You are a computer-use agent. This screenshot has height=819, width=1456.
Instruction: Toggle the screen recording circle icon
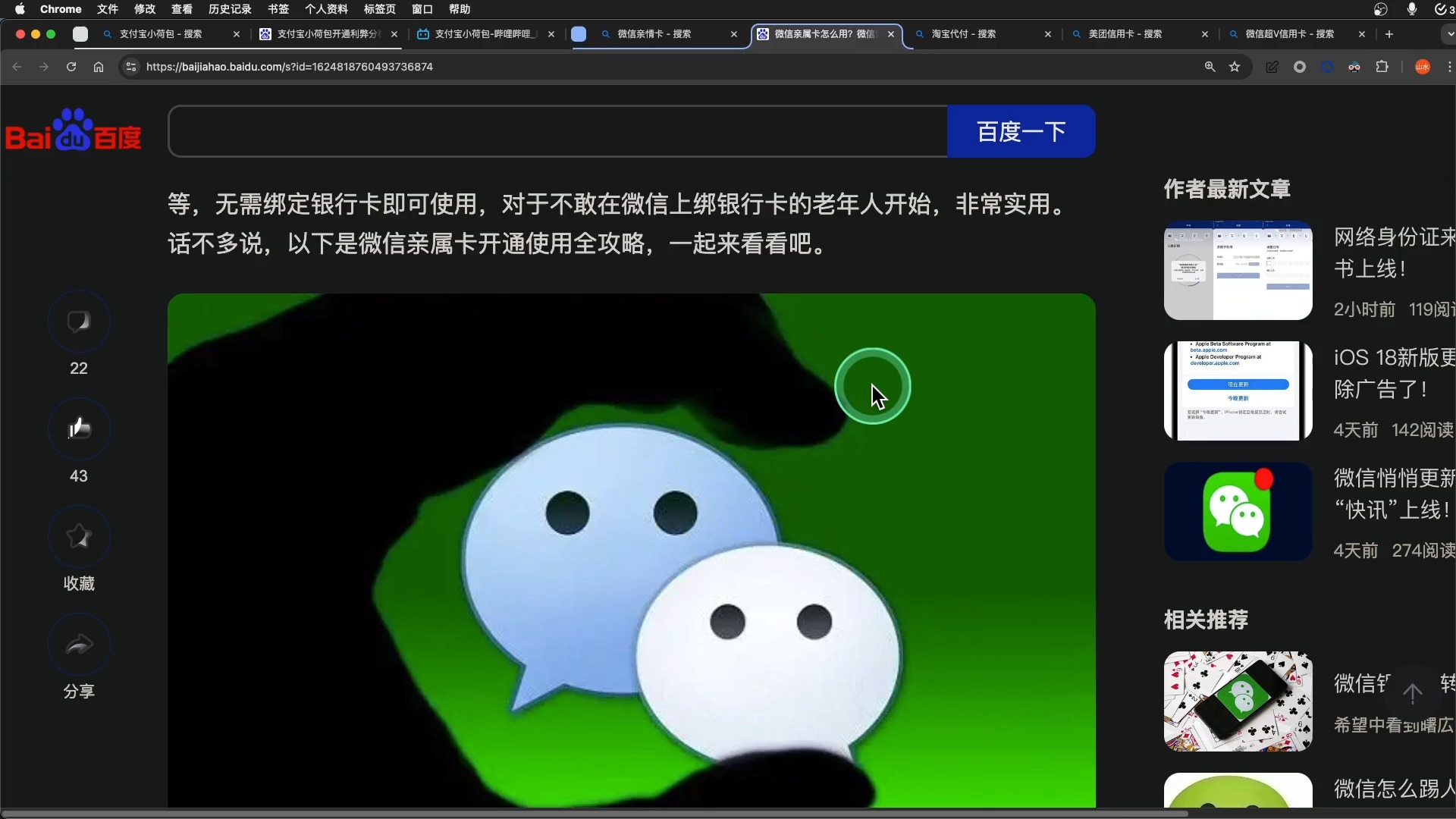(x=1301, y=67)
